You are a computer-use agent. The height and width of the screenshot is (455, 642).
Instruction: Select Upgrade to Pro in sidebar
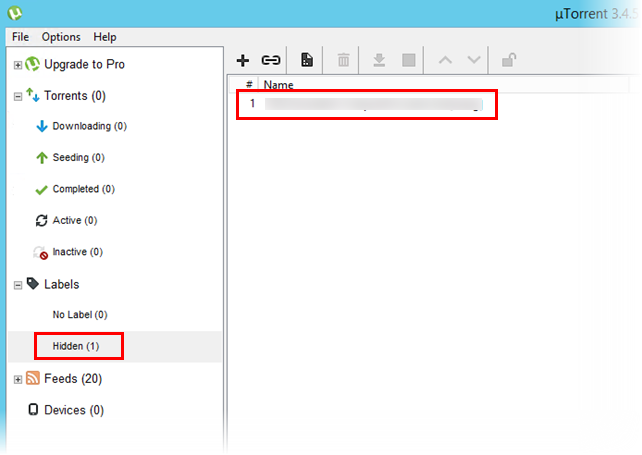84,64
